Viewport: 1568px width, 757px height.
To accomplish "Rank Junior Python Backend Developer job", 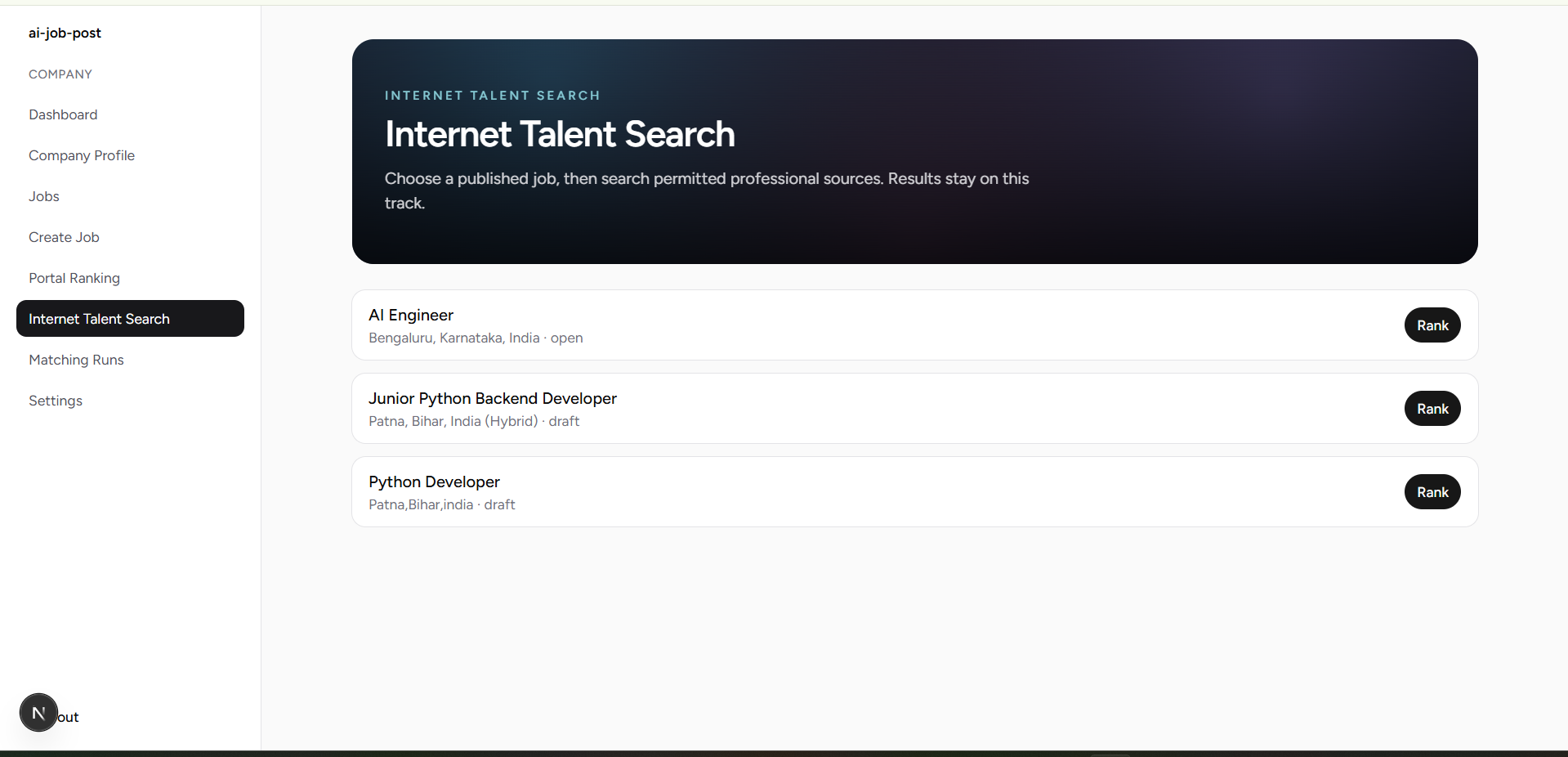I will coord(1432,409).
